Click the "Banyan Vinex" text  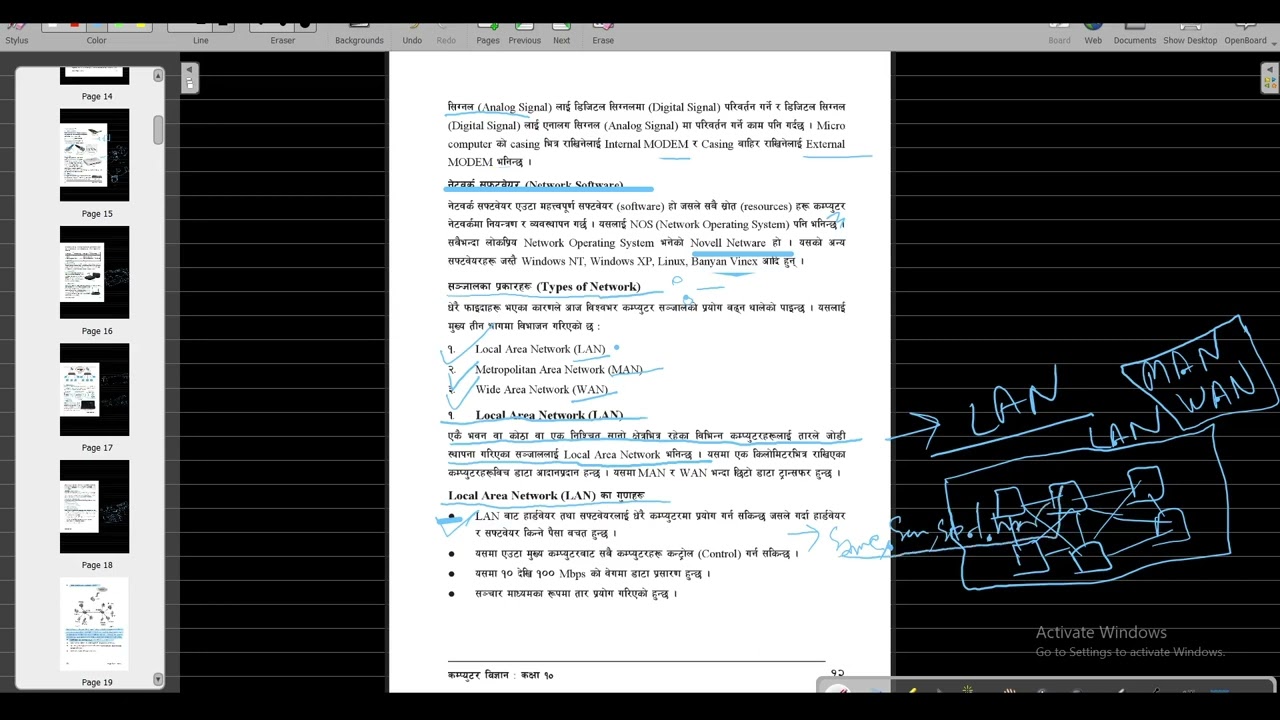(x=724, y=261)
